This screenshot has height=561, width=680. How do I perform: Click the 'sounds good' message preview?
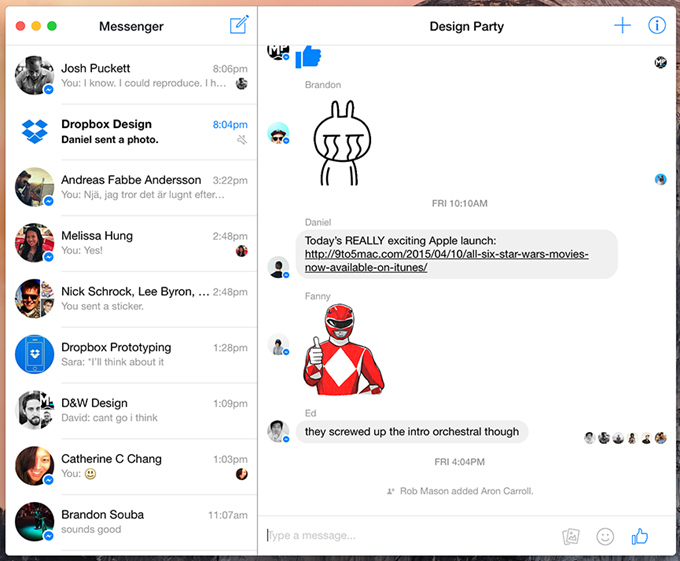click(x=91, y=529)
